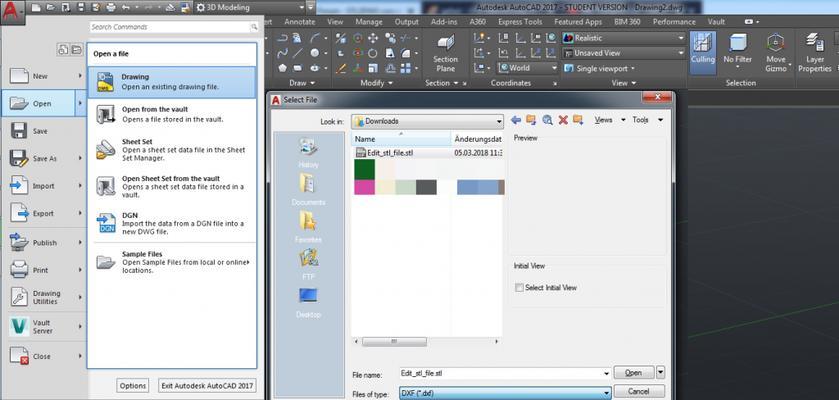Select the Edit_stl_file.stl file row
Viewport: 839px width, 400px height.
[x=427, y=153]
